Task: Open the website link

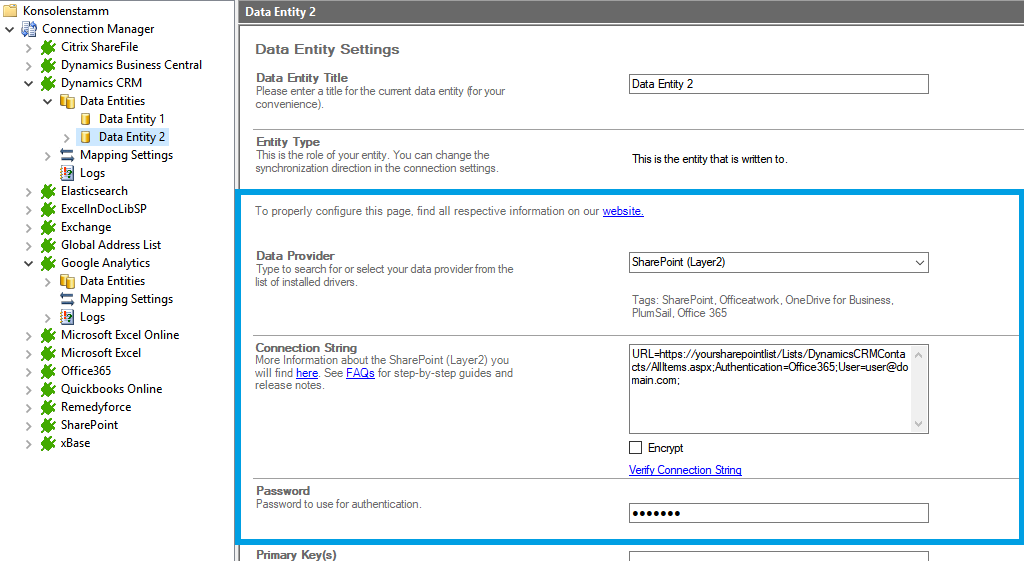Action: point(623,211)
